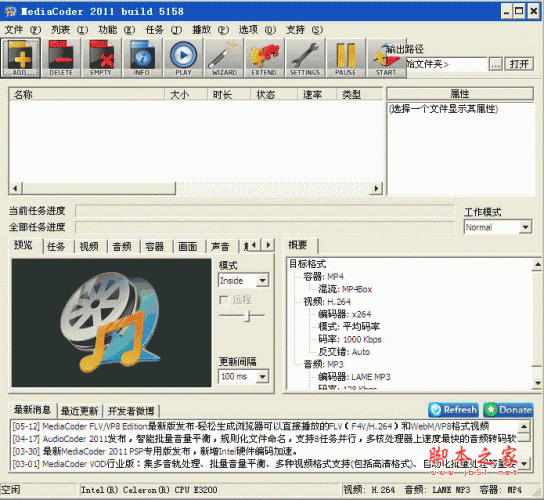Image resolution: width=544 pixels, height=500 pixels.
Task: Open the 选项 (O) menu
Action: (257, 30)
